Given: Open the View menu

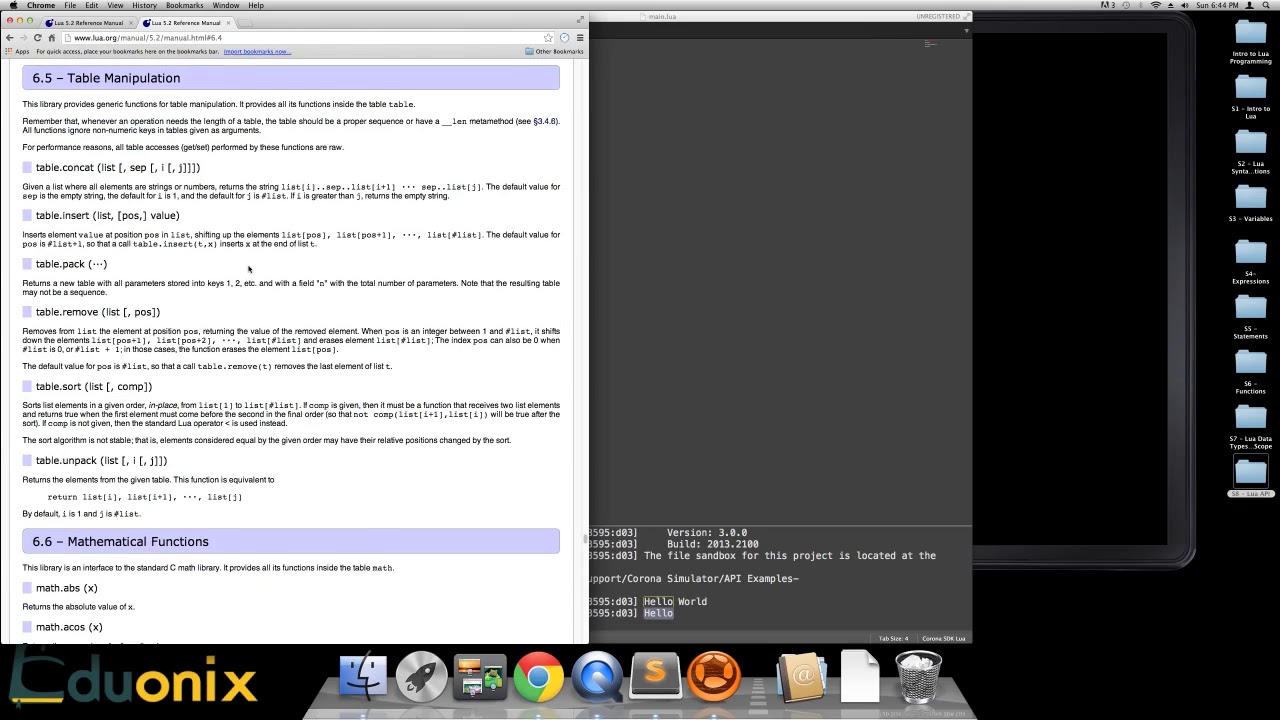Looking at the screenshot, I should click(115, 5).
